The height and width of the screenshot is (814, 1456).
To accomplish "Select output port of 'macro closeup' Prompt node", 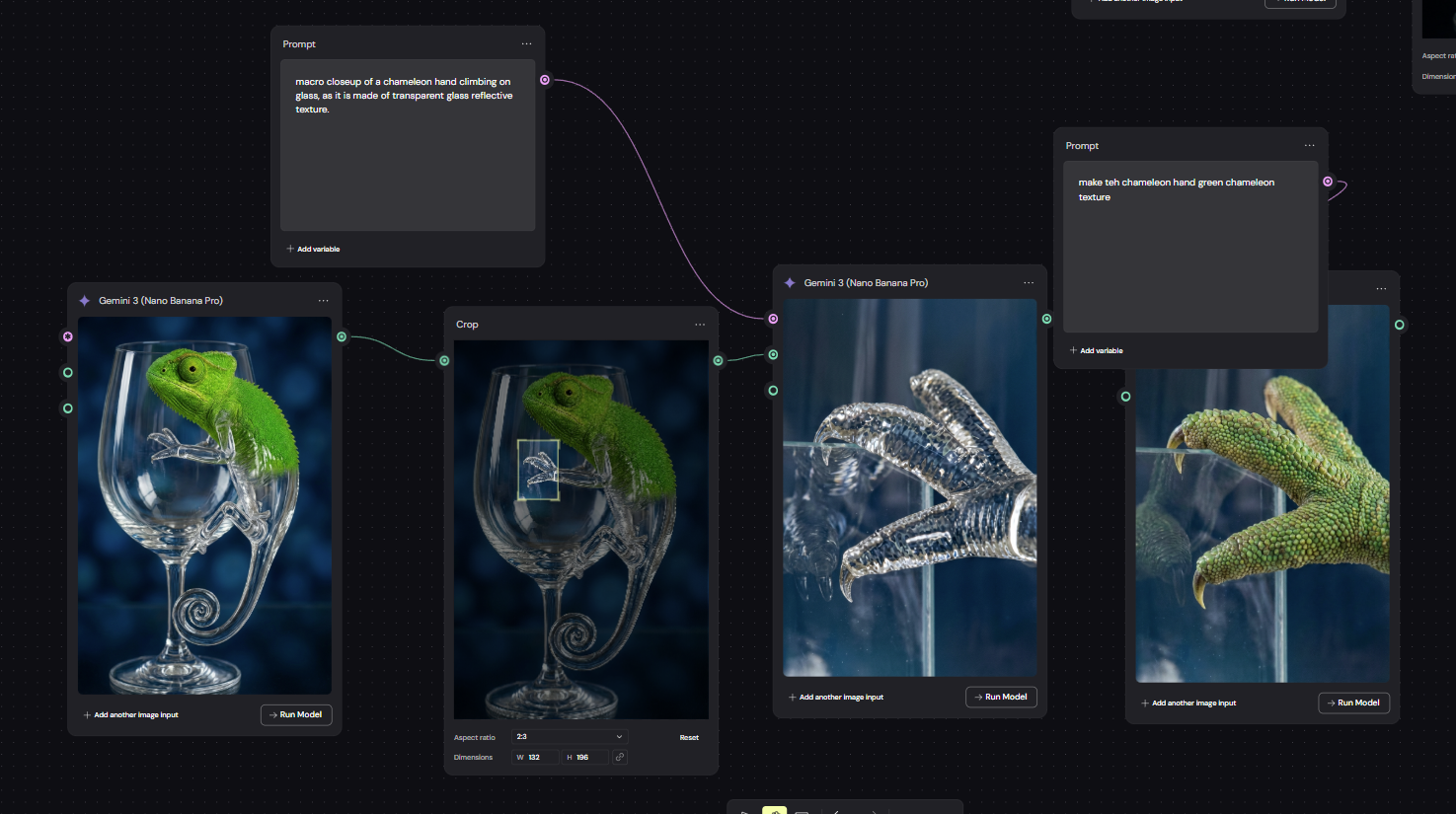I will 545,80.
